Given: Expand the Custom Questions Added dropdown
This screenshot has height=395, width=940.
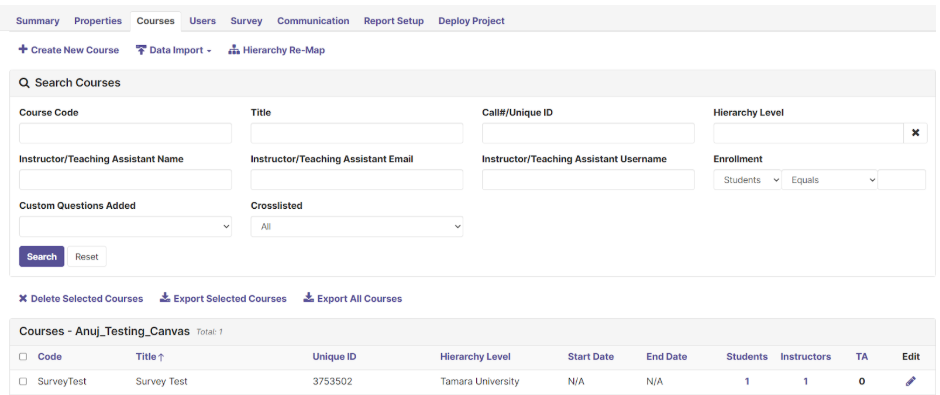Looking at the screenshot, I should pos(125,227).
